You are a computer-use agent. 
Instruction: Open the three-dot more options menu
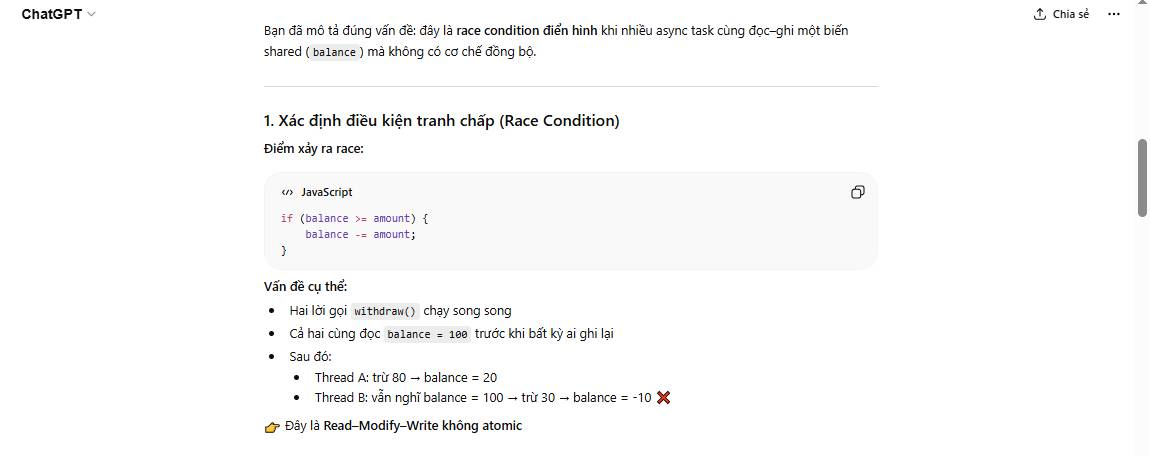click(x=1114, y=14)
